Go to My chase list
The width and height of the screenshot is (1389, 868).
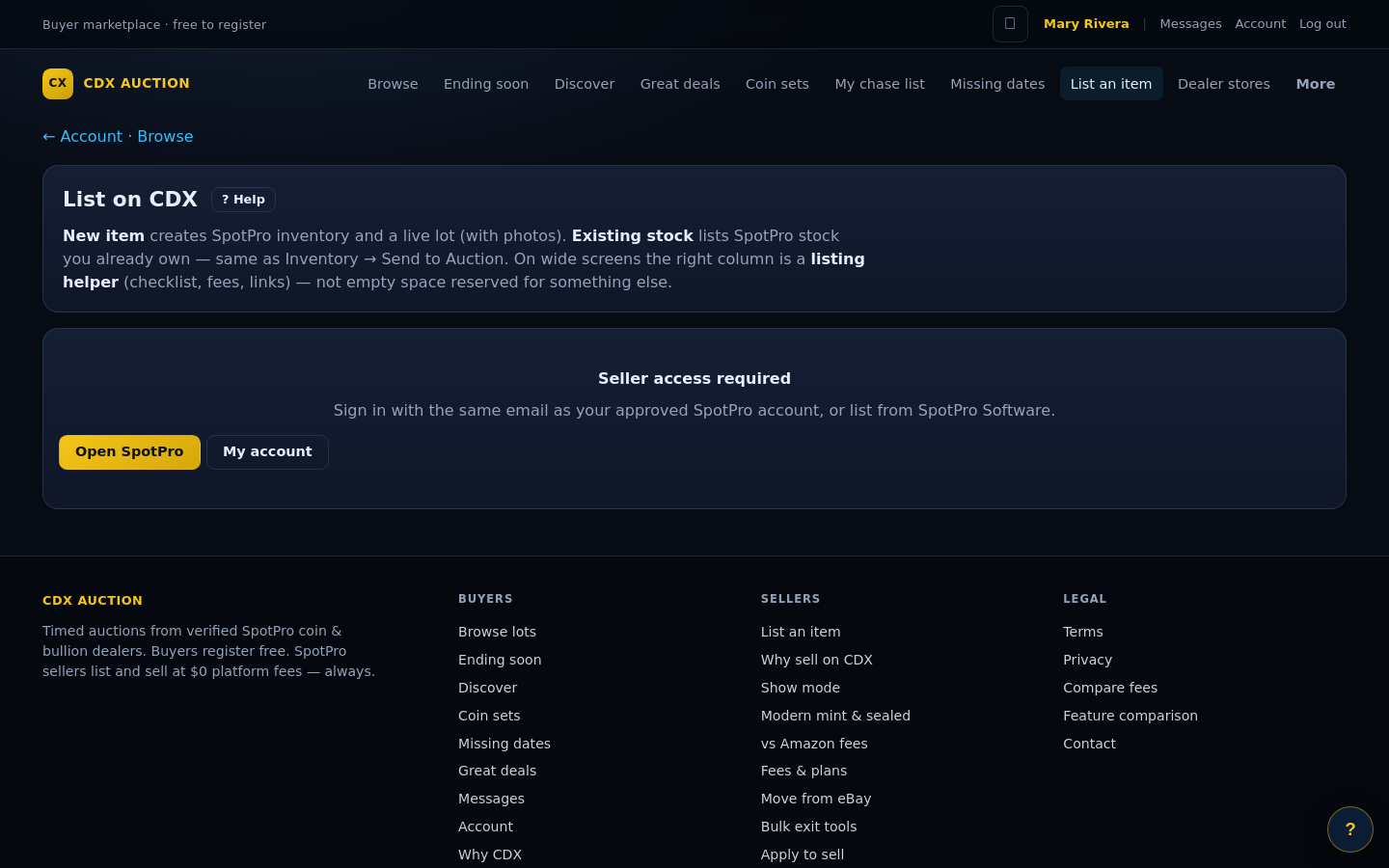click(x=880, y=84)
